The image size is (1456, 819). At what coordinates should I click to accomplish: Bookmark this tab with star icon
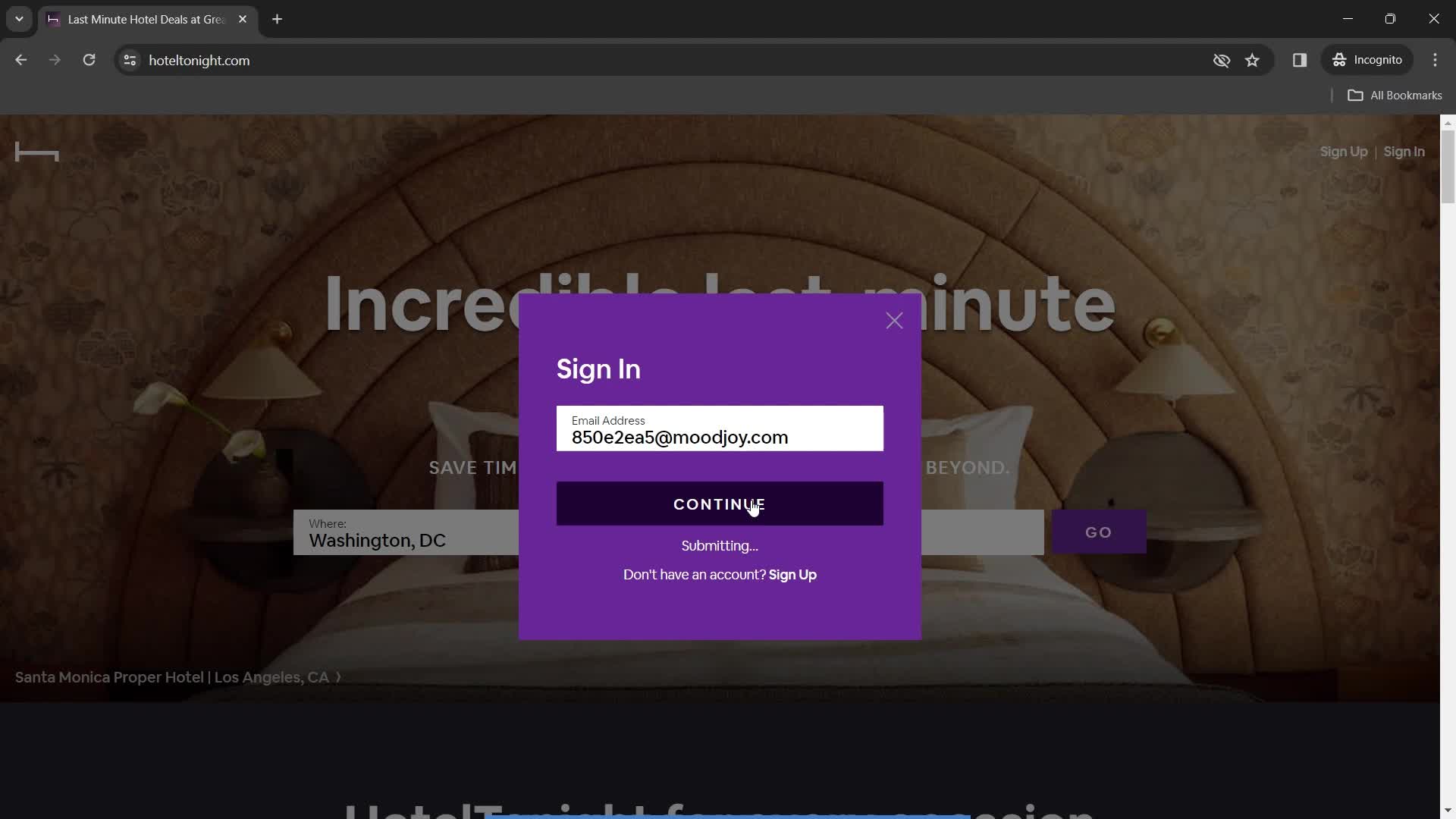click(x=1252, y=60)
